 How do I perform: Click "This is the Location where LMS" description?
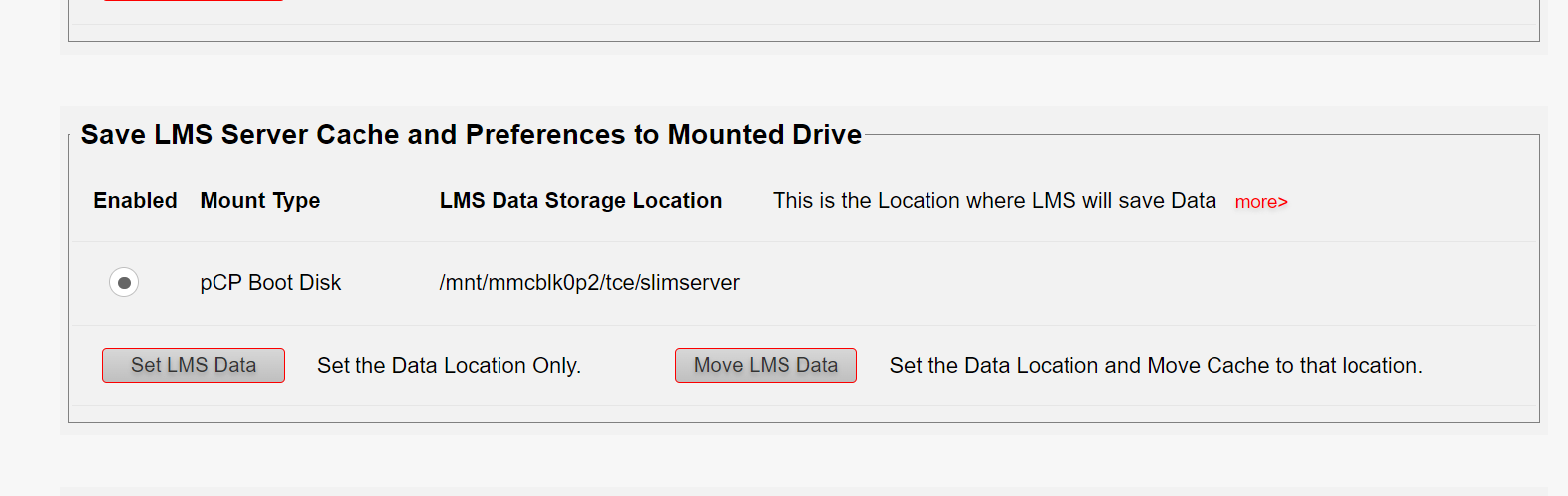pos(994,201)
